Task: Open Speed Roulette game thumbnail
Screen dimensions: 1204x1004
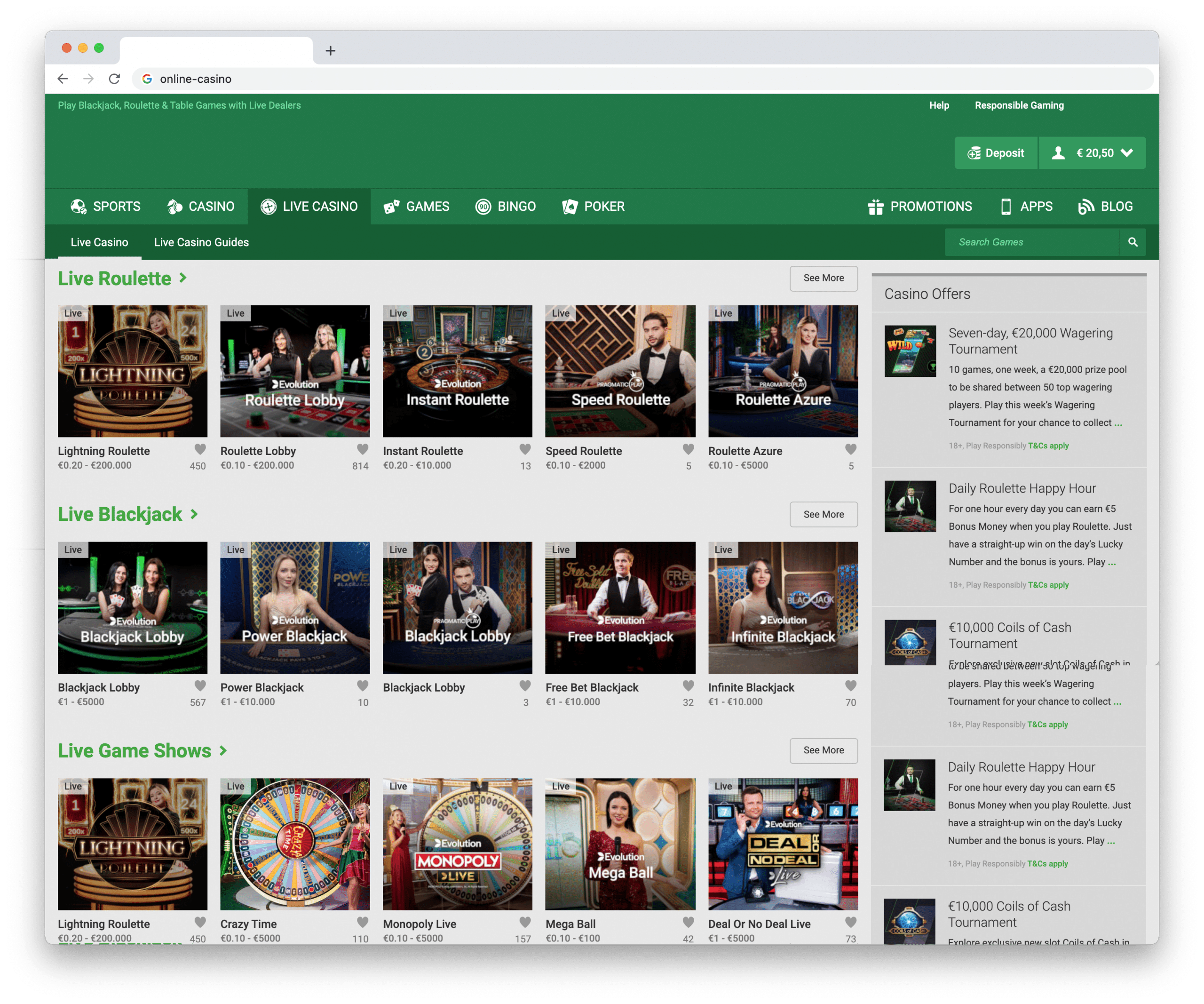Action: pos(620,371)
